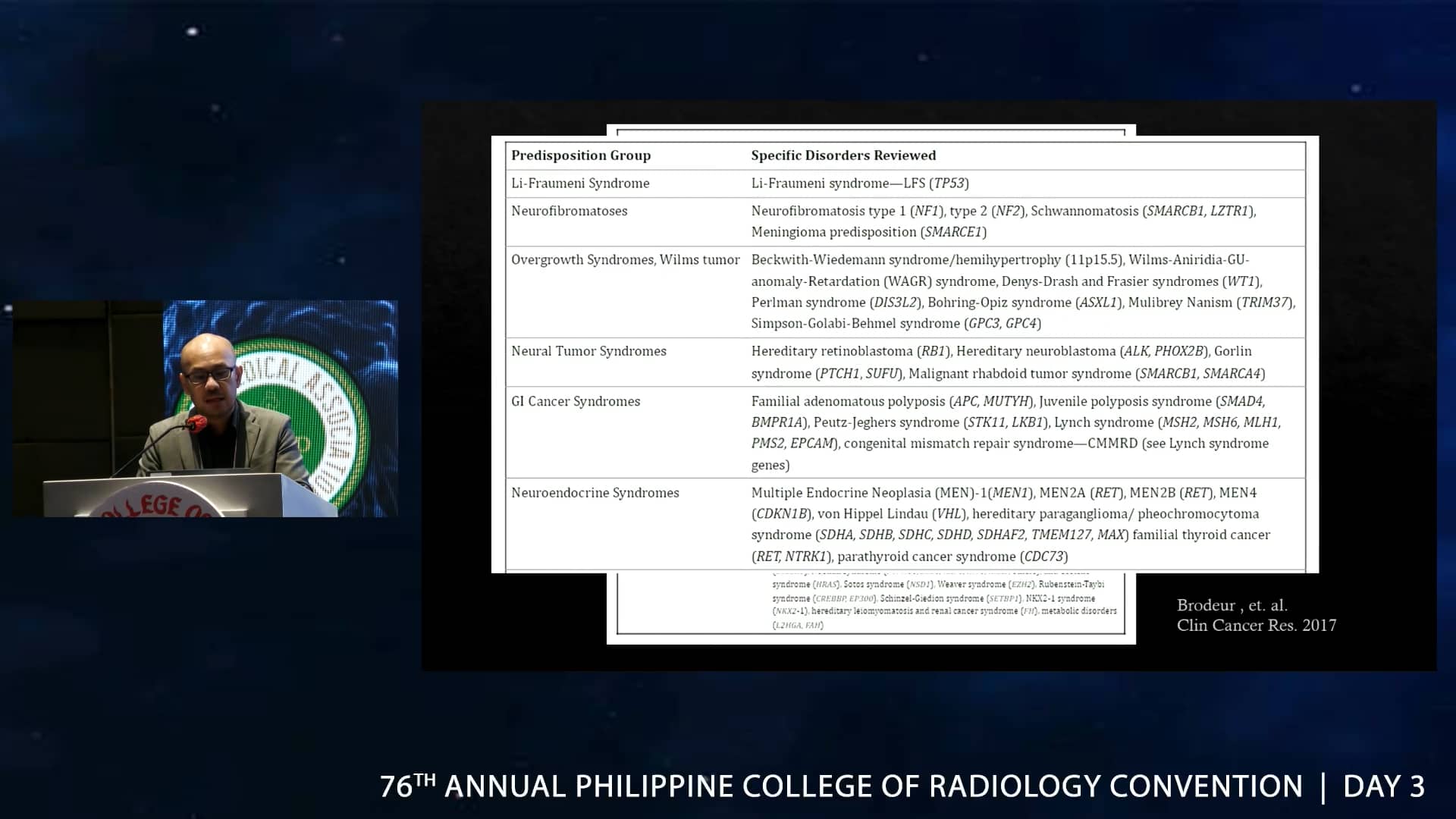Click the Li-Fraumeni Syndrome table row

coord(580,183)
